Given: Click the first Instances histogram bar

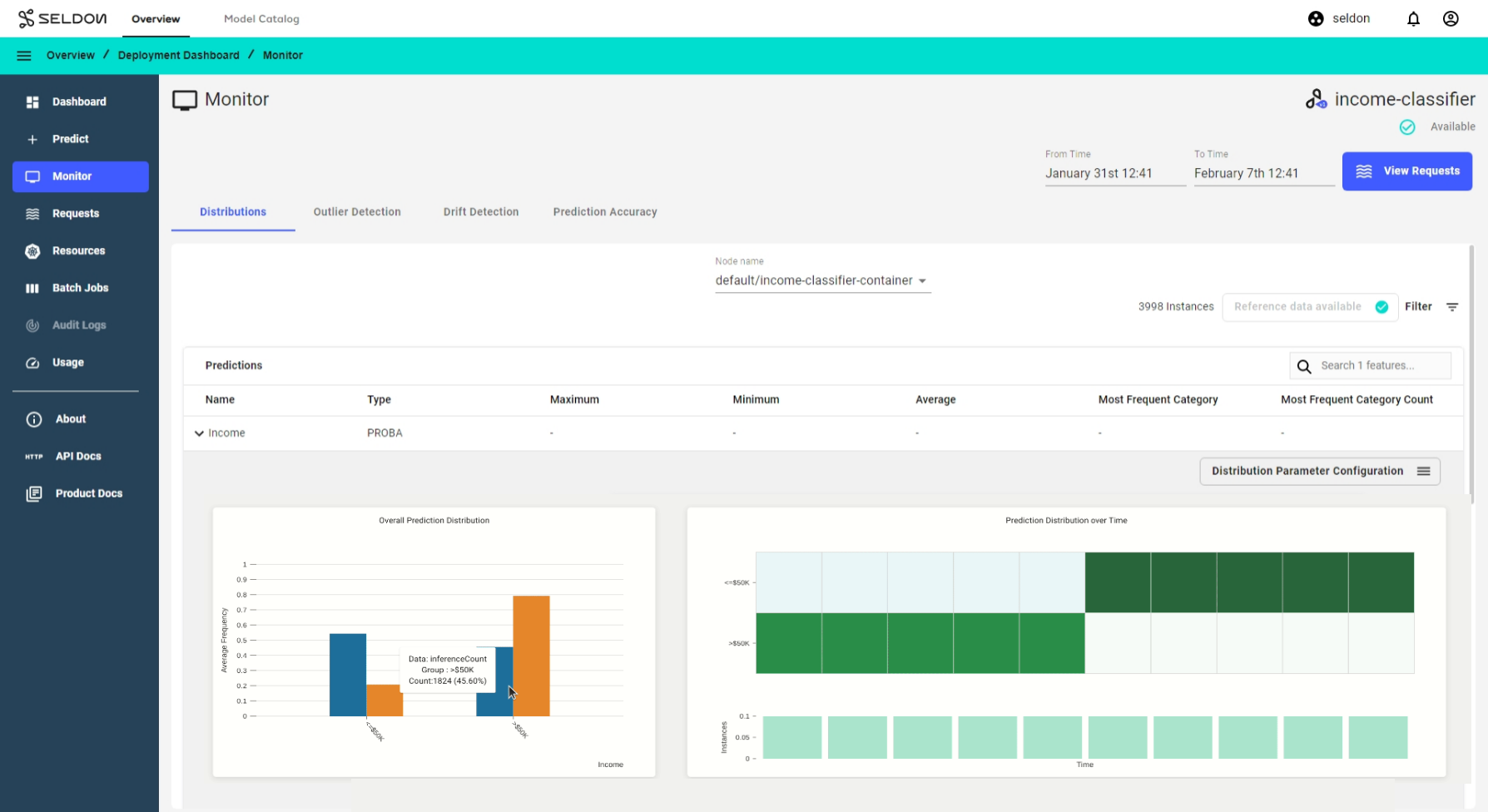Looking at the screenshot, I should [x=792, y=737].
